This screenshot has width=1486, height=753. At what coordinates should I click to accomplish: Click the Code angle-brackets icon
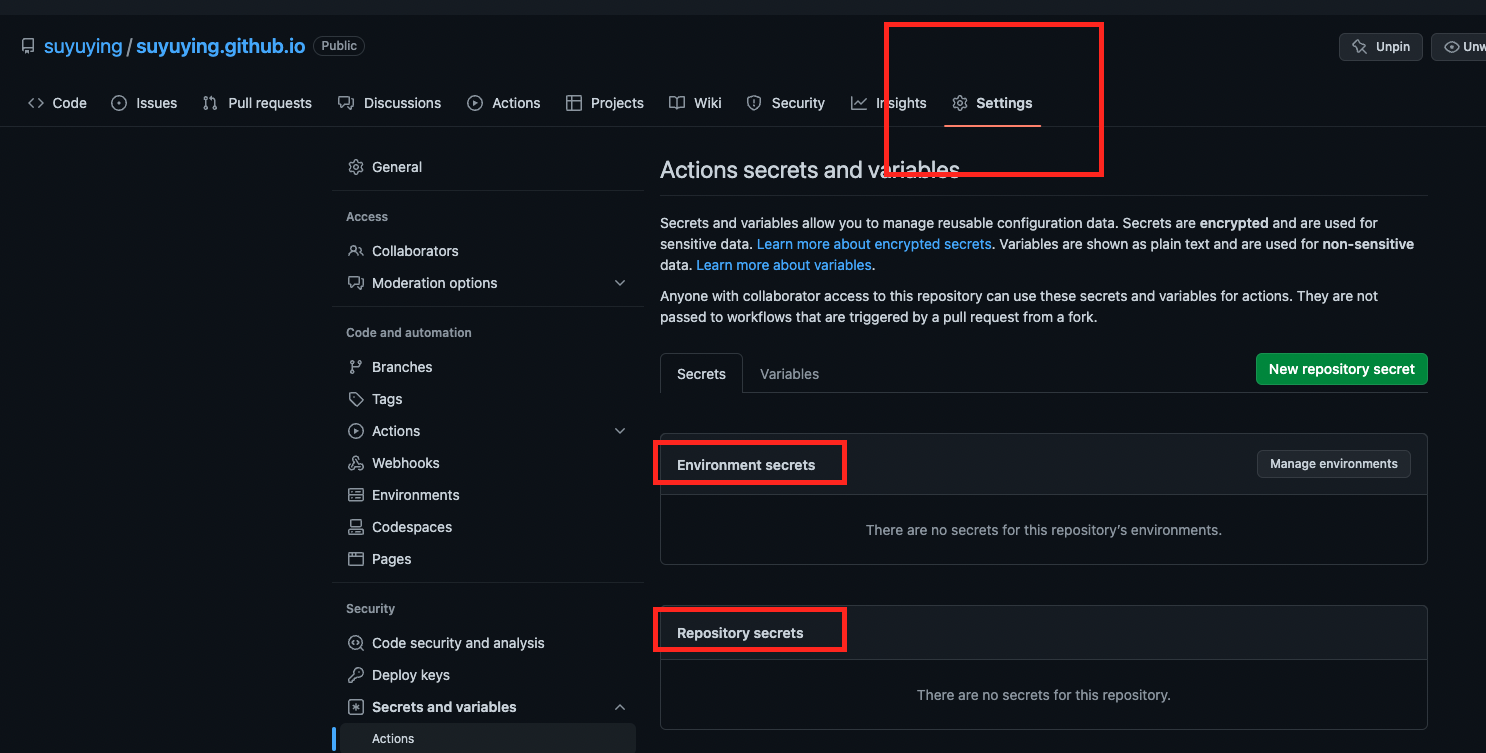coord(36,103)
